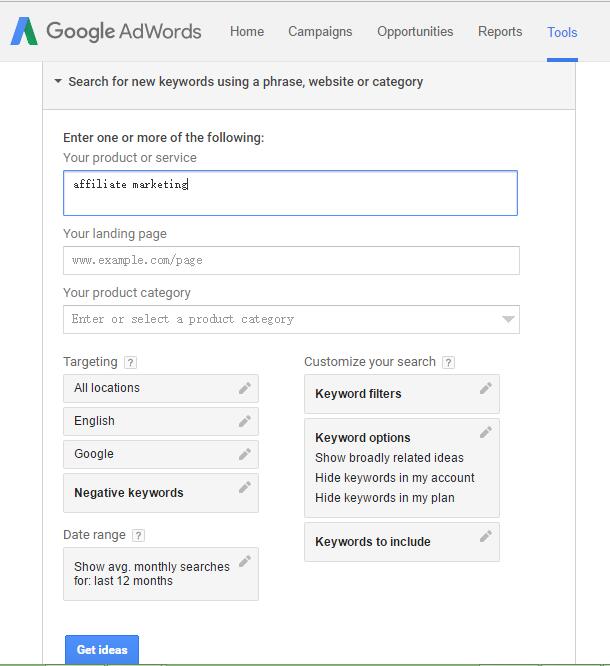
Task: Open Customize your search help icon
Action: 448,362
